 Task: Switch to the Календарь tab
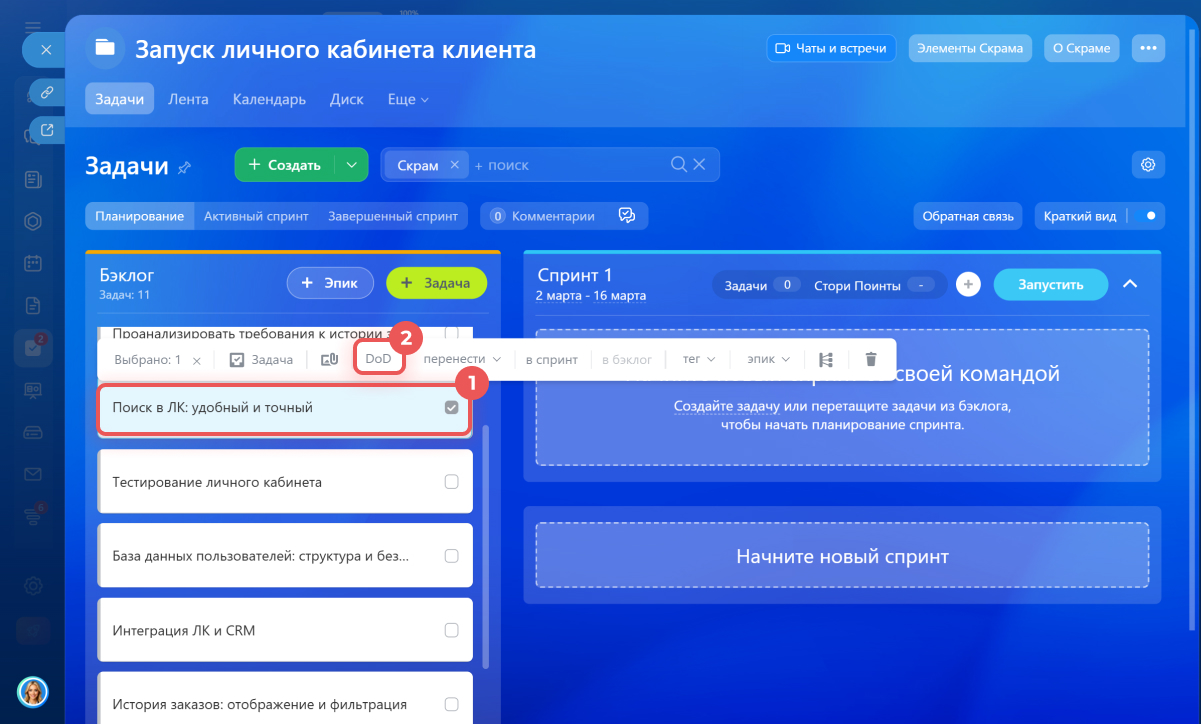tap(269, 99)
